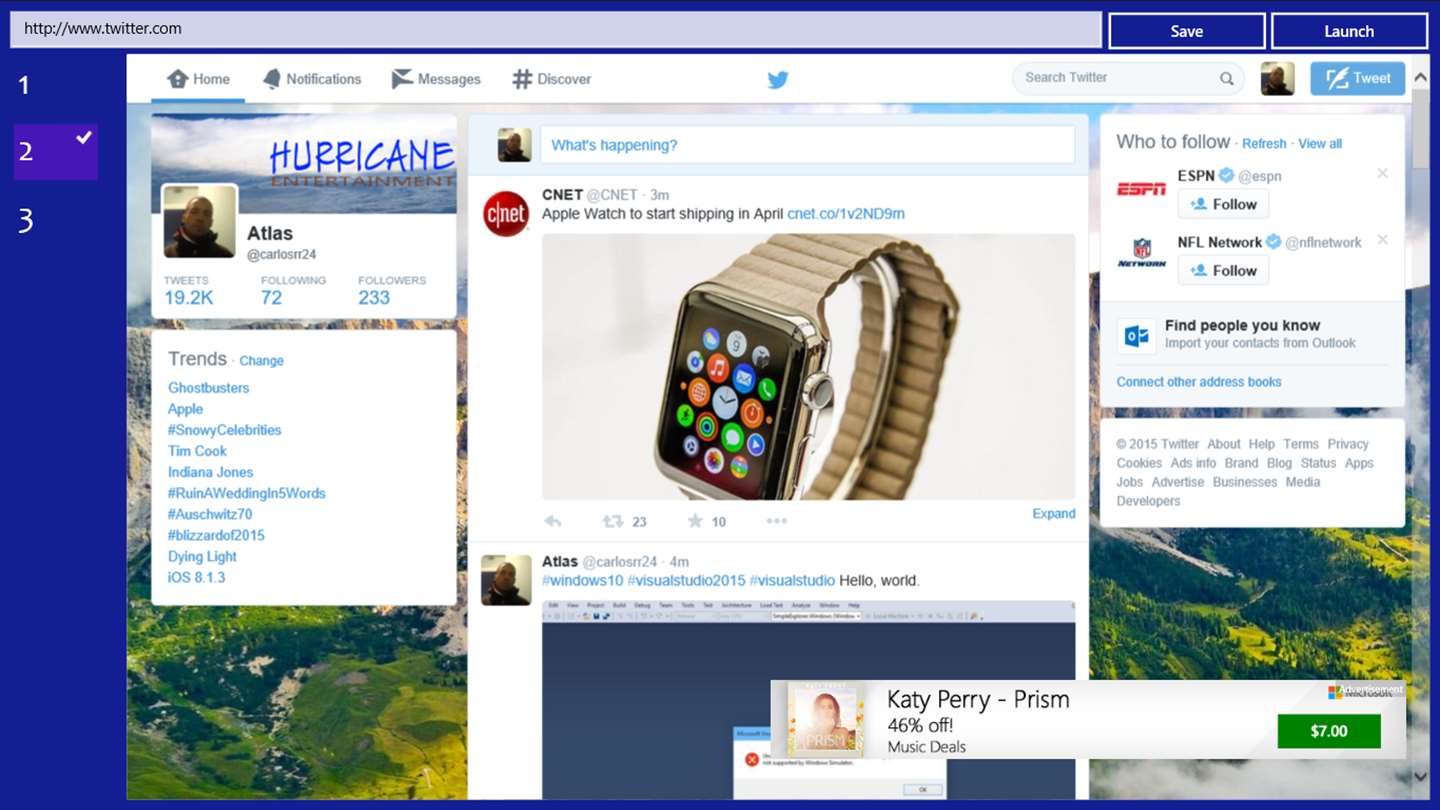Open the #SnowyCelebrities trend
The image size is (1440, 810).
click(x=224, y=430)
